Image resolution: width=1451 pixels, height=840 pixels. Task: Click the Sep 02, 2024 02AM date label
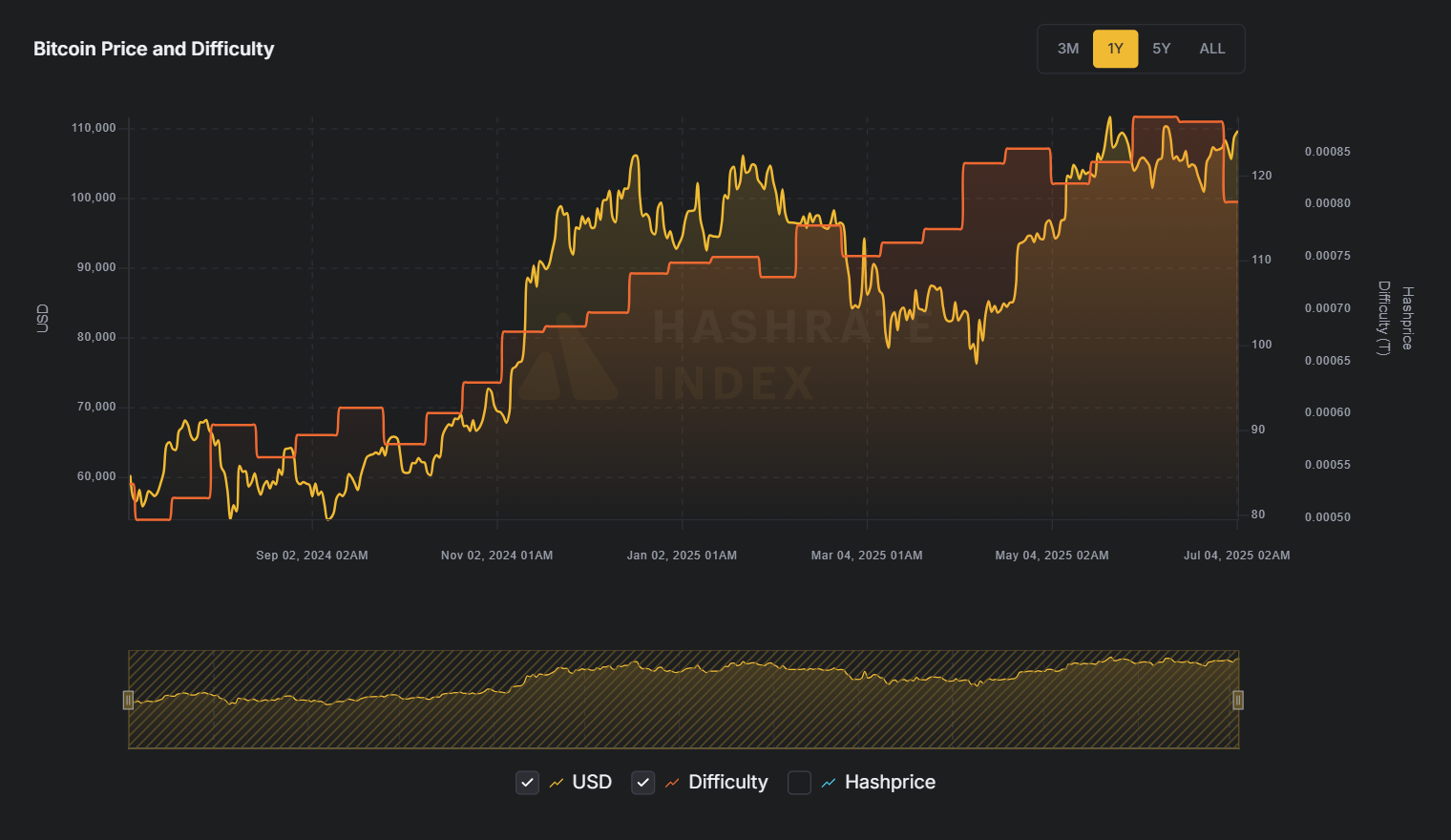point(312,556)
